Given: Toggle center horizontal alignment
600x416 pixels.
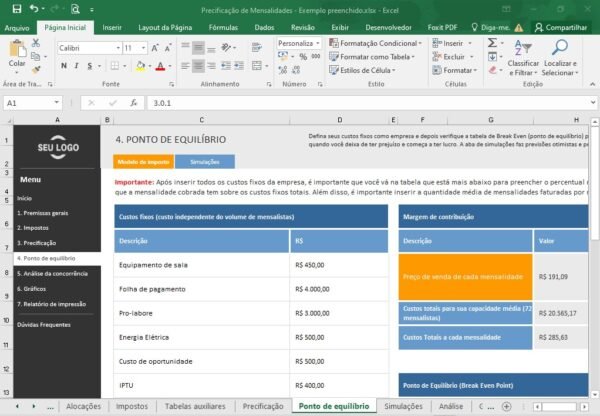Looking at the screenshot, I should (198, 66).
